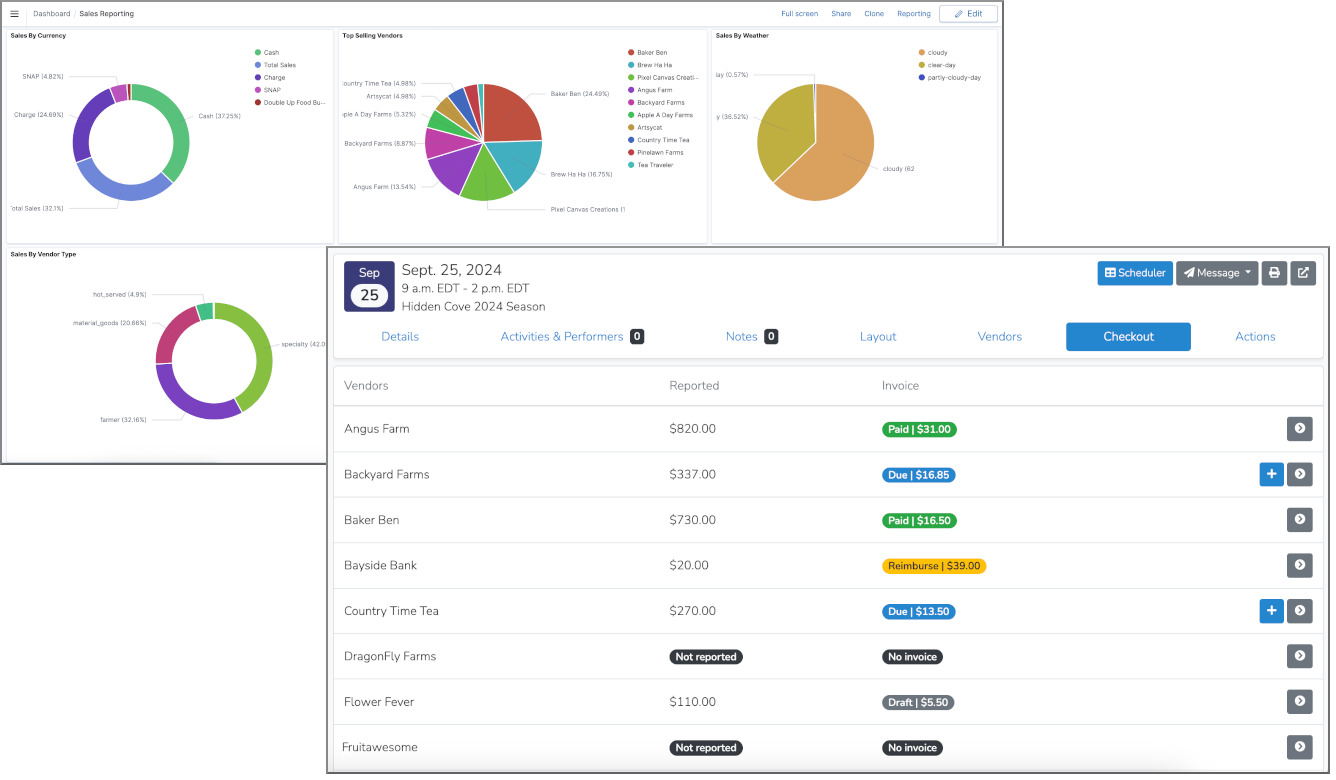Expand the Angus Farm row details
Viewport: 1336px width, 780px height.
click(x=1299, y=428)
